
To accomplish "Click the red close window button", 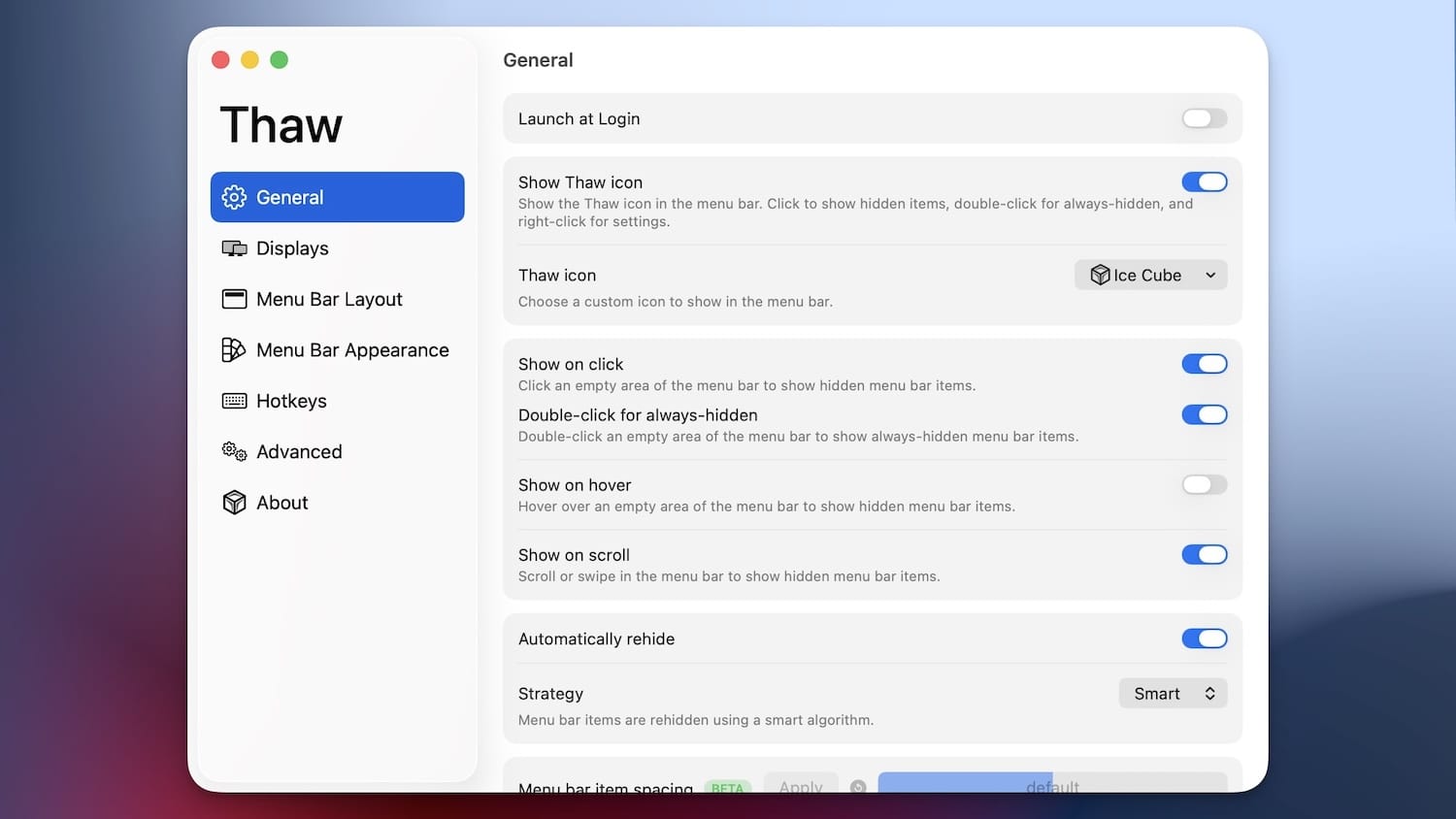I will [220, 60].
